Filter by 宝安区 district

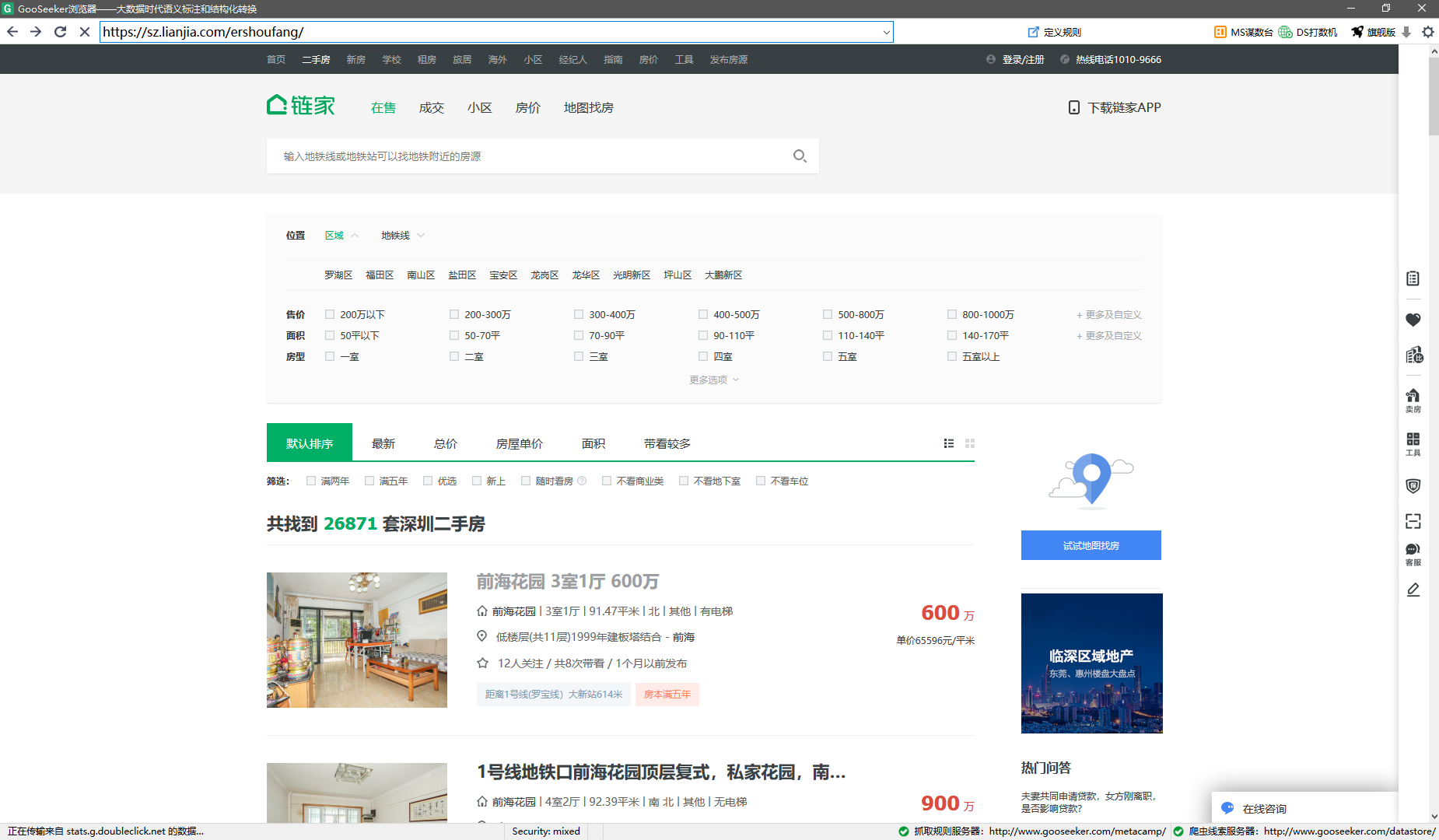[x=503, y=275]
